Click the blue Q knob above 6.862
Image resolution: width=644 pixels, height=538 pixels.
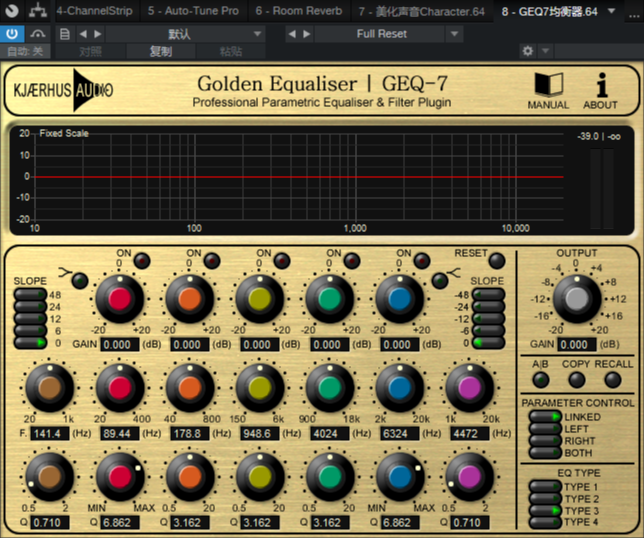click(x=400, y=476)
